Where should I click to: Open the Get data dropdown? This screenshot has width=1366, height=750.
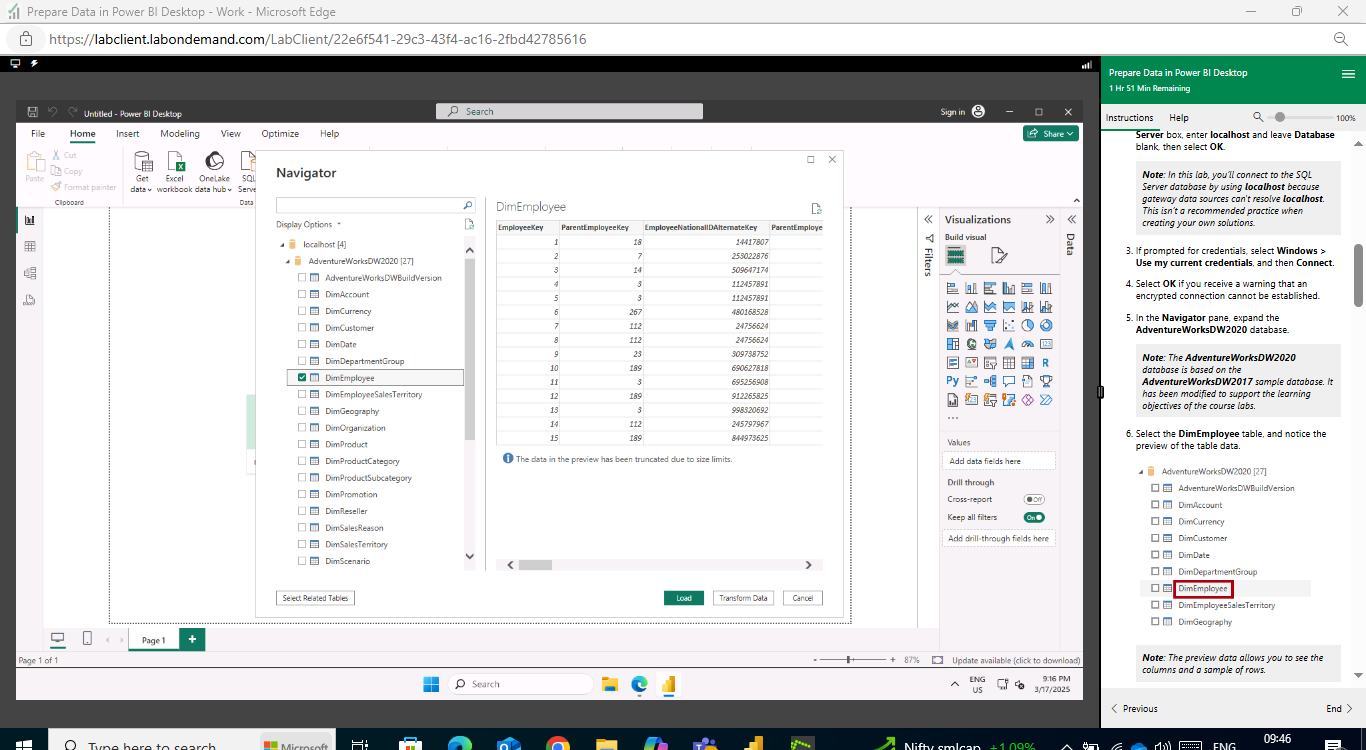142,189
